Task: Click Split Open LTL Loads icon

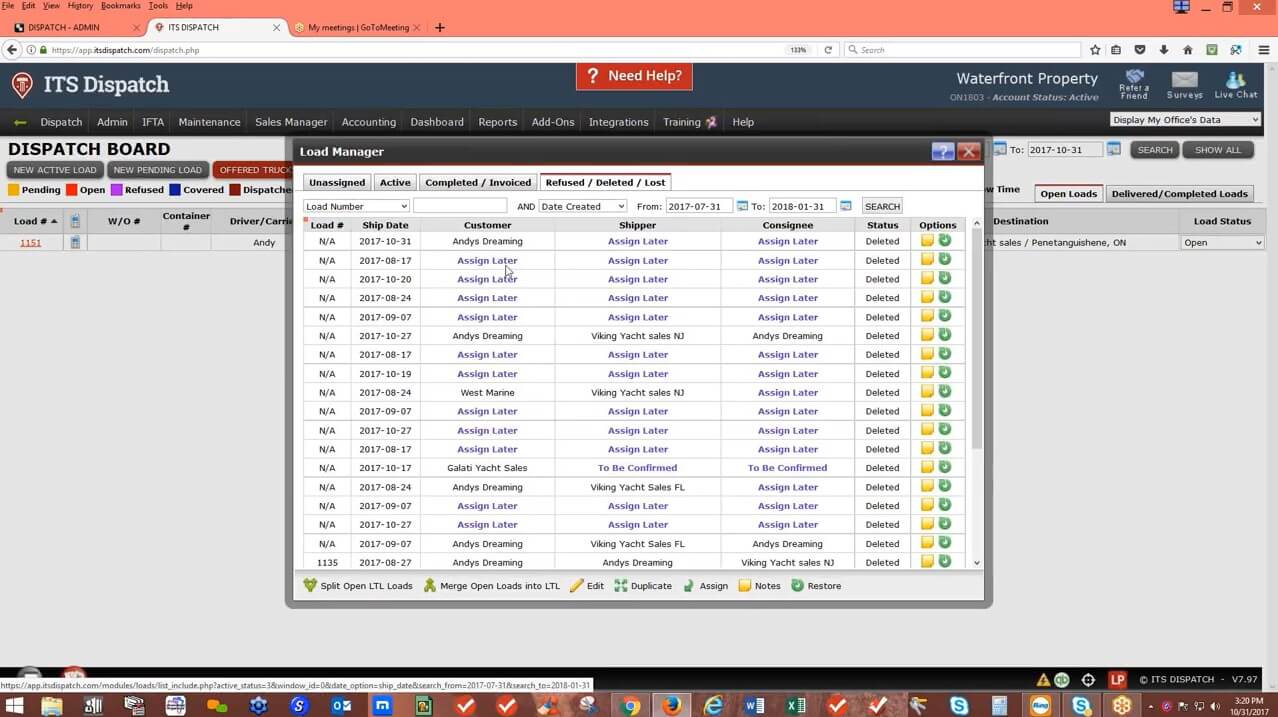Action: tap(310, 586)
